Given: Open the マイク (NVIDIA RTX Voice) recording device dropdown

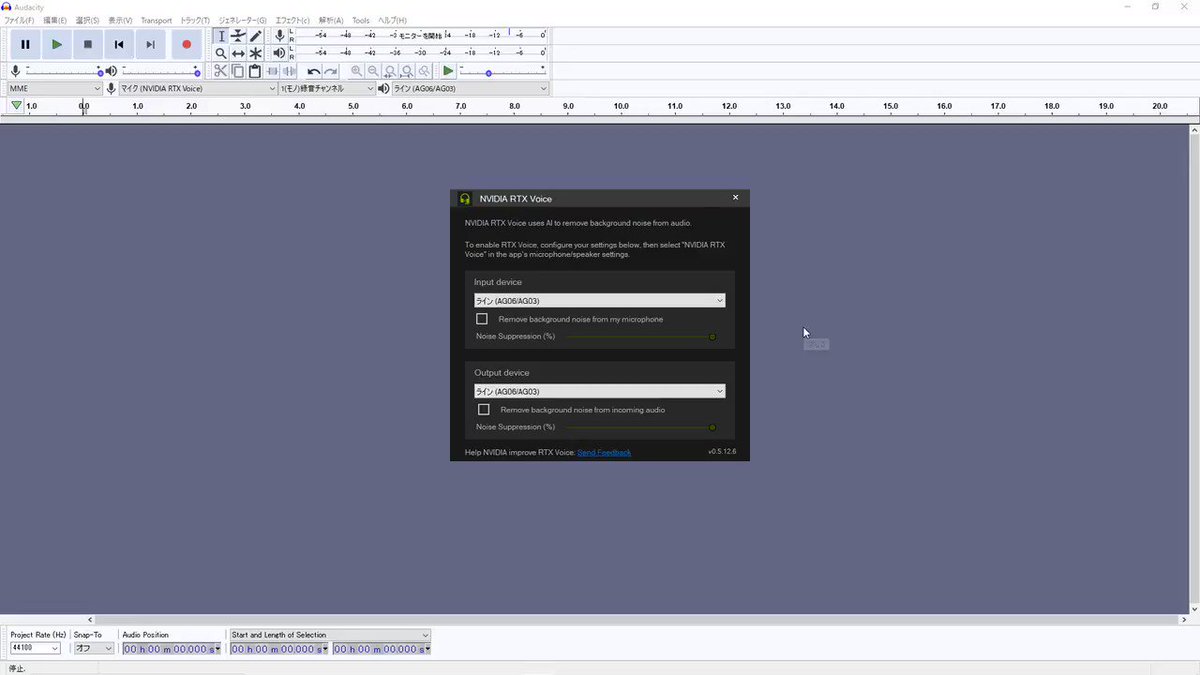Looking at the screenshot, I should 198,88.
